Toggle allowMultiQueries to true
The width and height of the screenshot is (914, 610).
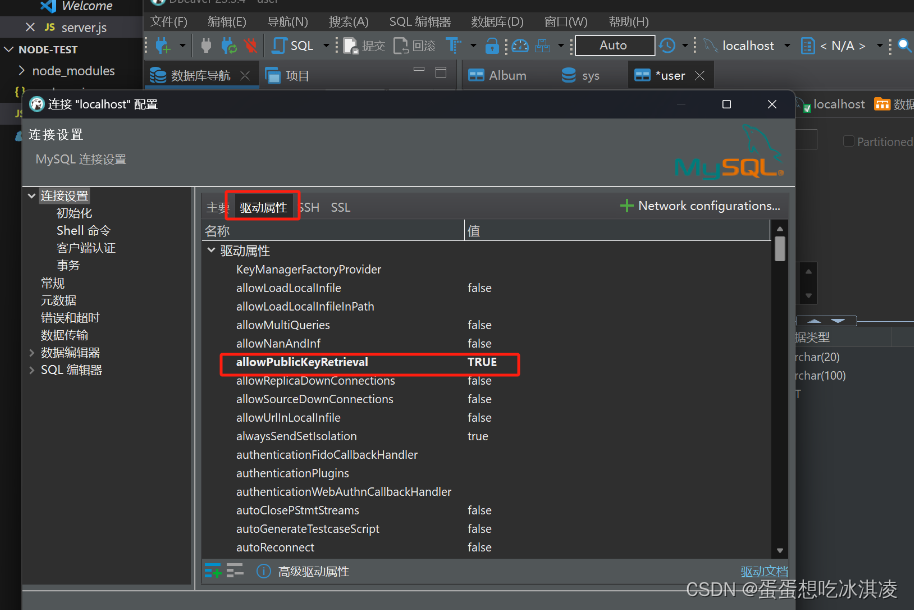[479, 324]
